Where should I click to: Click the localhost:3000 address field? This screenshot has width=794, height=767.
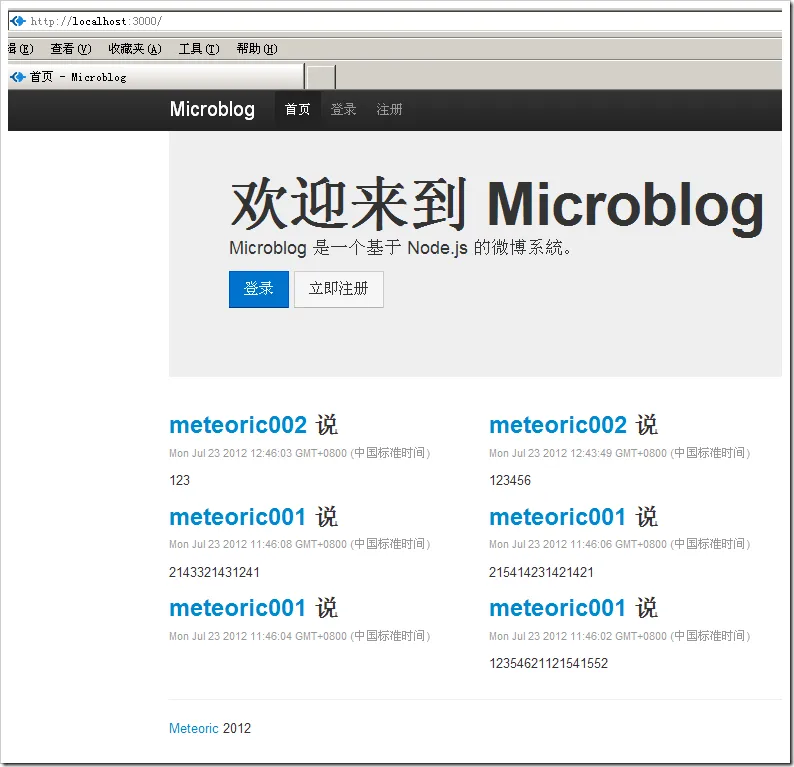tap(395, 21)
